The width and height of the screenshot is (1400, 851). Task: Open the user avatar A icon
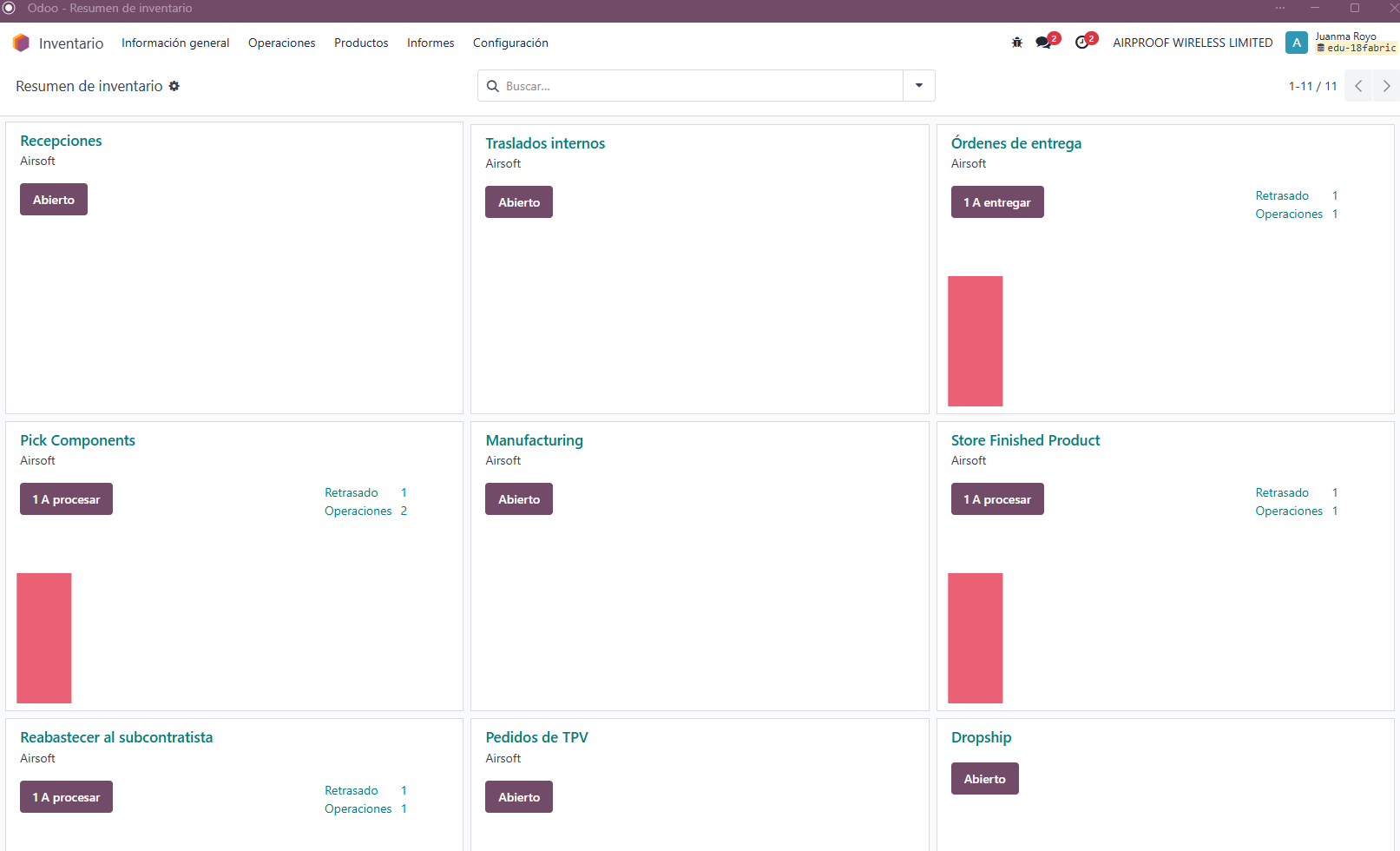1297,43
